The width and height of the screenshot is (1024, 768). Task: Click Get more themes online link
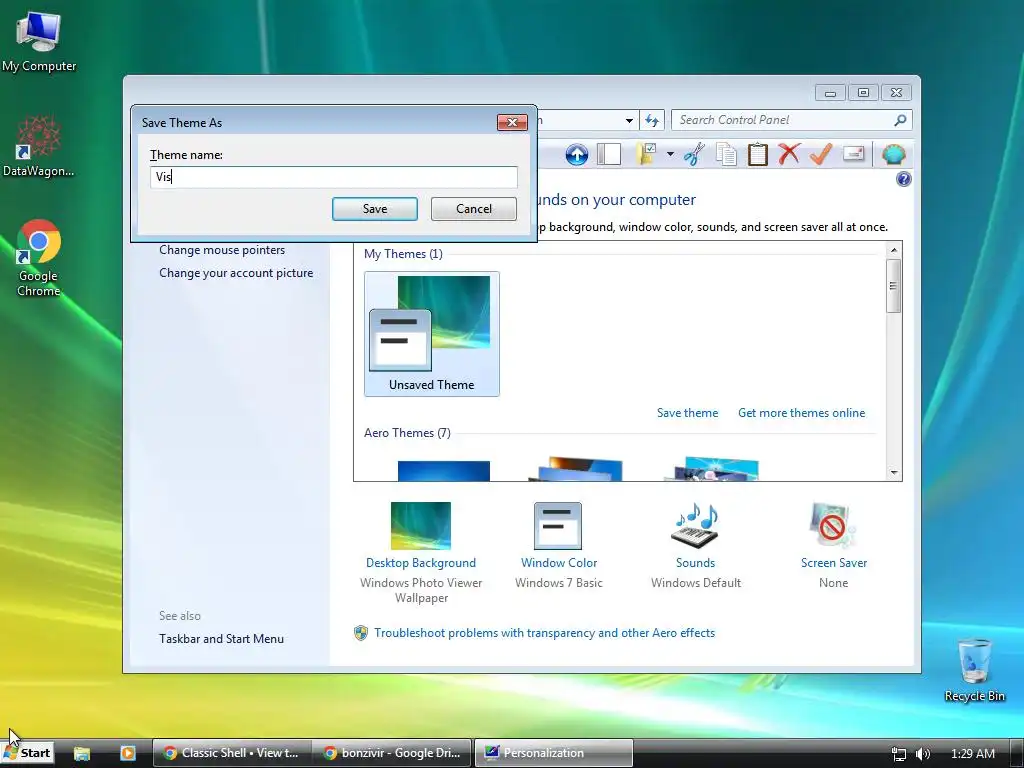801,413
